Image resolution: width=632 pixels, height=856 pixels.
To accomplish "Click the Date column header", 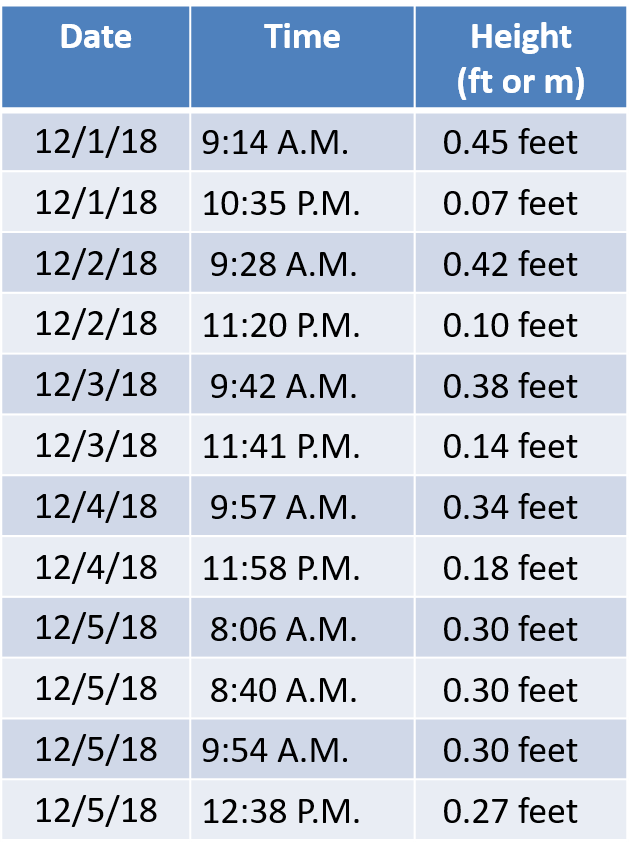I will (x=96, y=57).
